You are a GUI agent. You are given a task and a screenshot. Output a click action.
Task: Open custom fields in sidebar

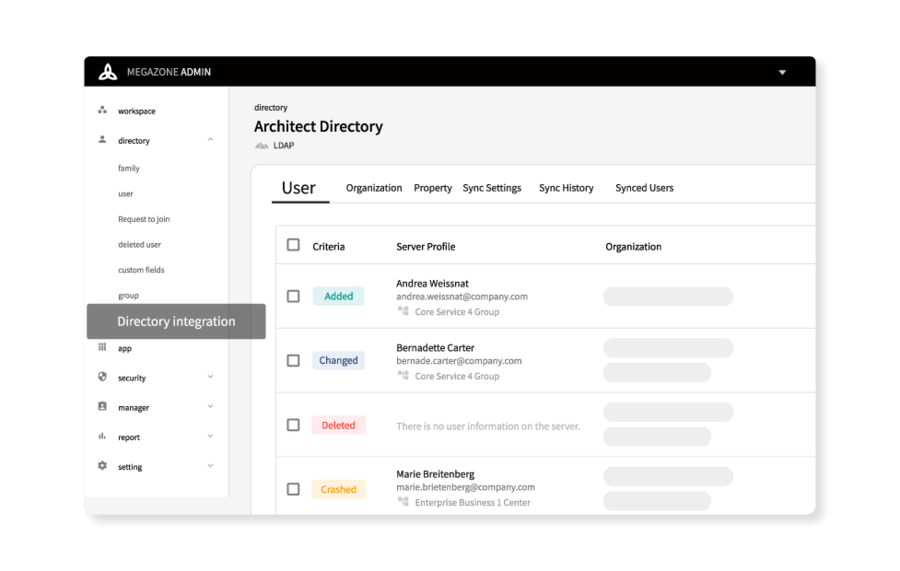(141, 270)
